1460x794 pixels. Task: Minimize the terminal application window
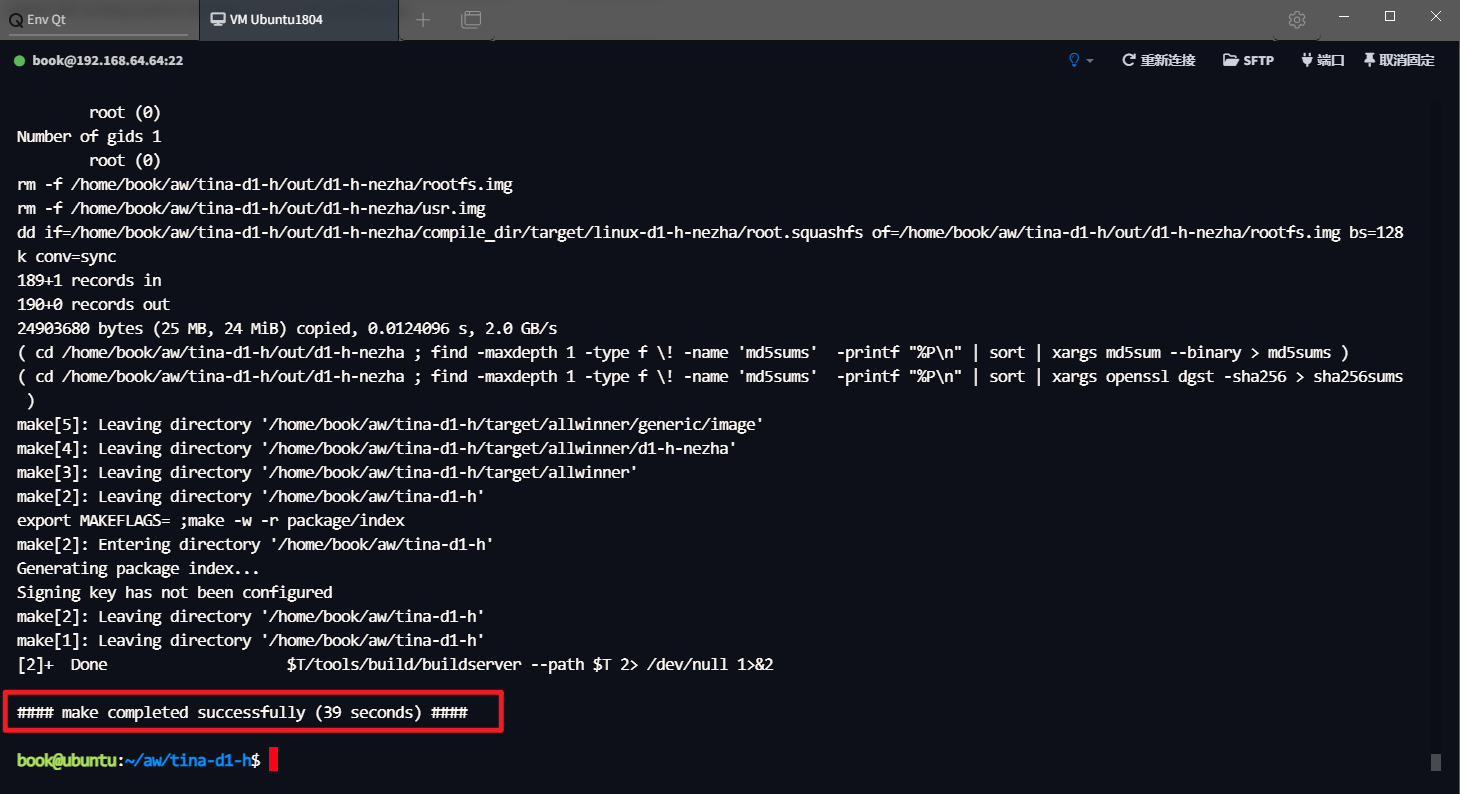pyautogui.click(x=1346, y=17)
